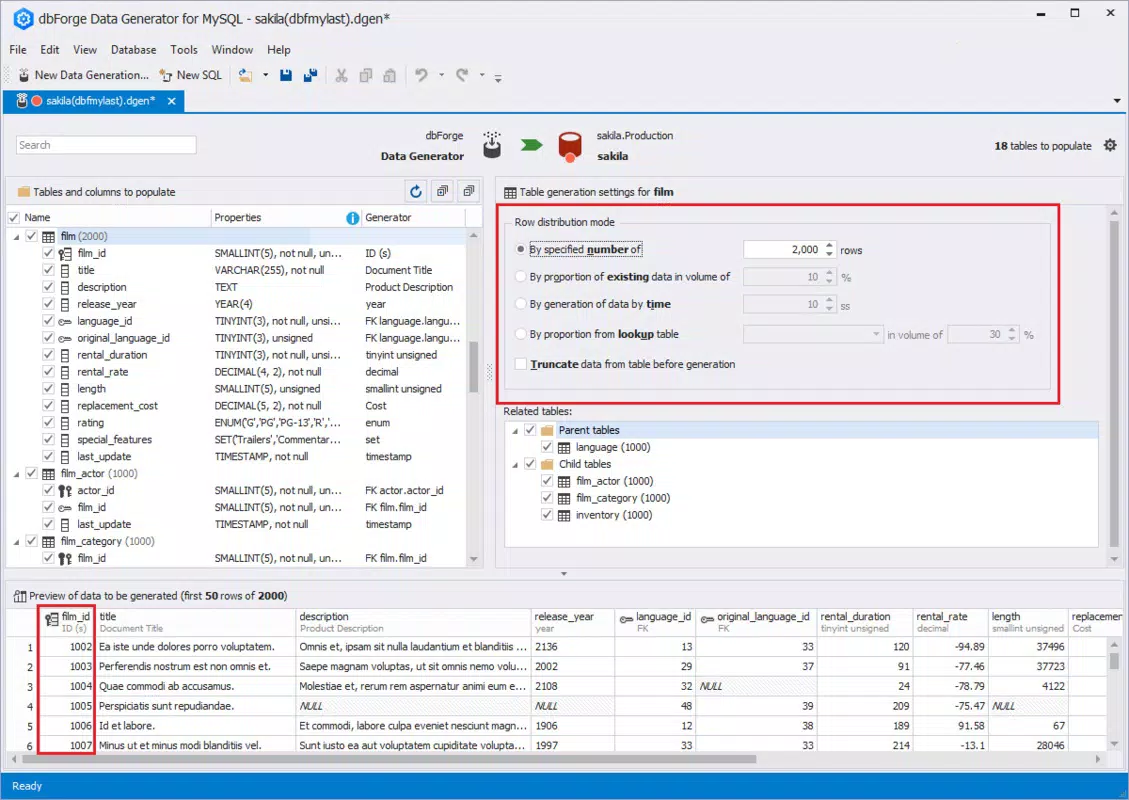Image resolution: width=1129 pixels, height=800 pixels.
Task: Click the Generator column header
Action: point(413,217)
